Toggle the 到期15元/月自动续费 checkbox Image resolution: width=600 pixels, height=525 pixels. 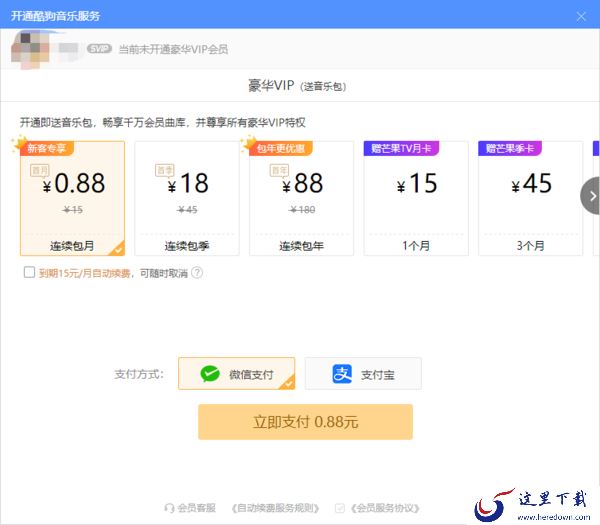click(x=29, y=272)
